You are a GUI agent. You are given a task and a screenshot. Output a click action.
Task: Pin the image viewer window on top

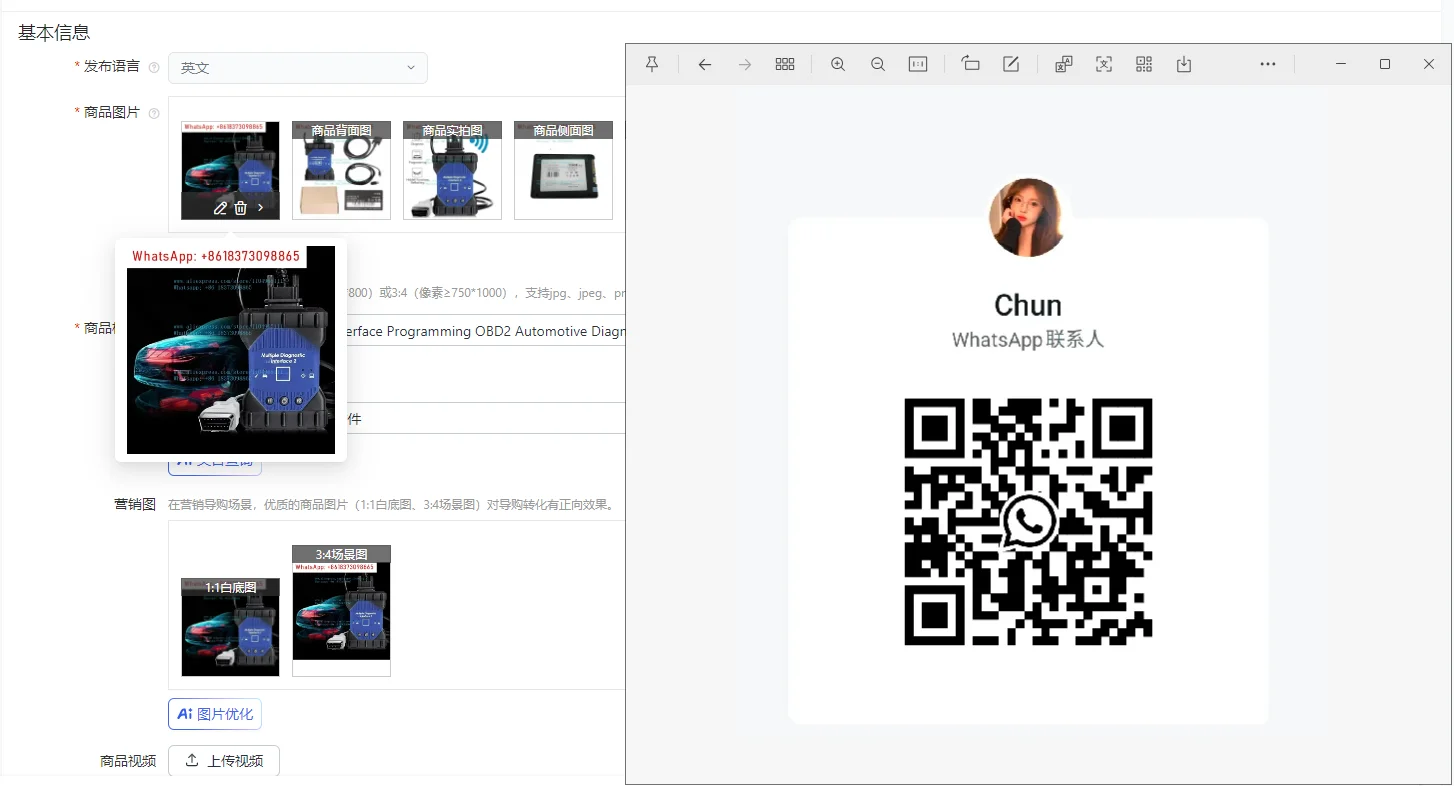(x=652, y=64)
